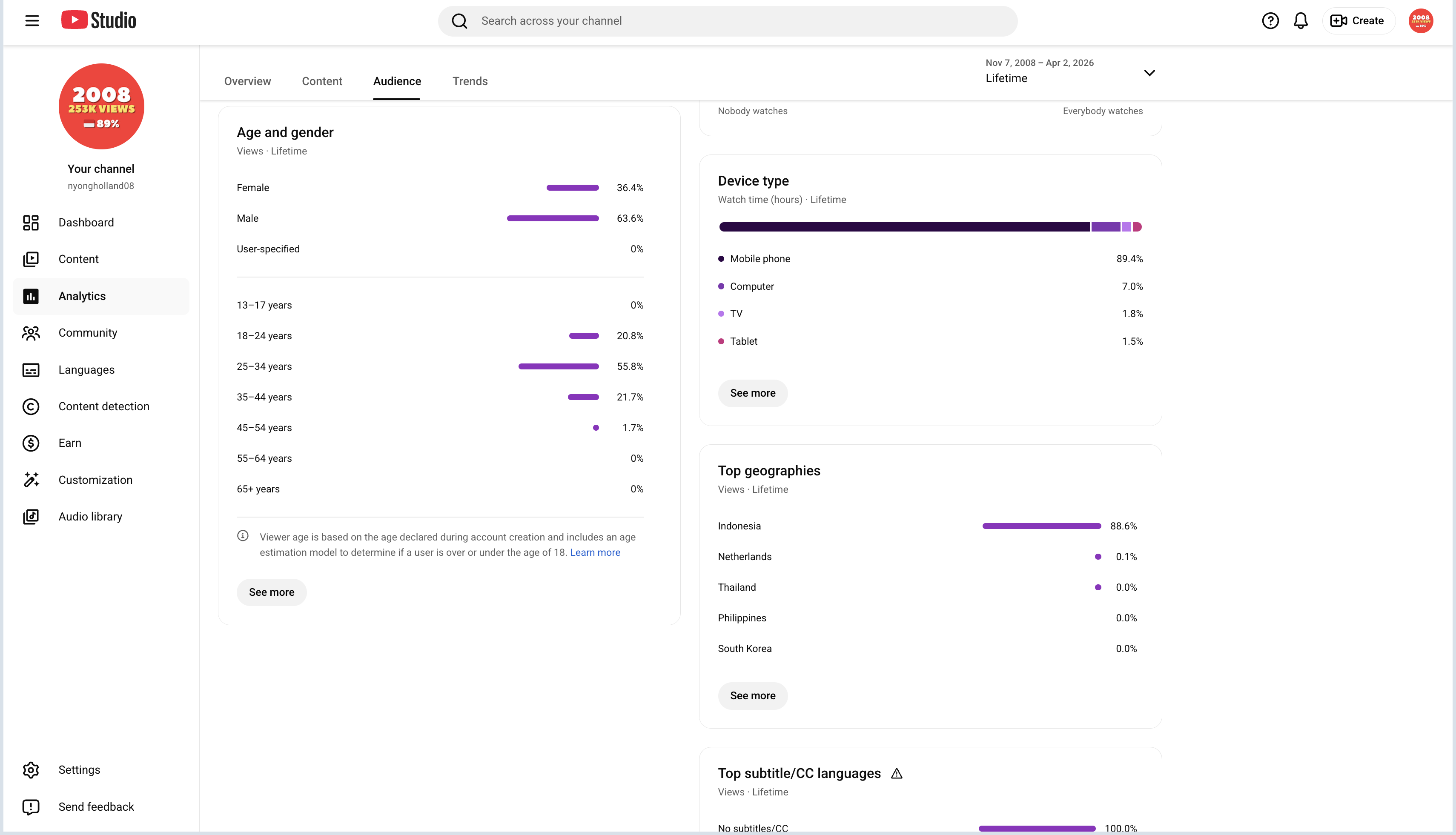
Task: Switch to the Content analytics tab
Action: click(x=322, y=81)
